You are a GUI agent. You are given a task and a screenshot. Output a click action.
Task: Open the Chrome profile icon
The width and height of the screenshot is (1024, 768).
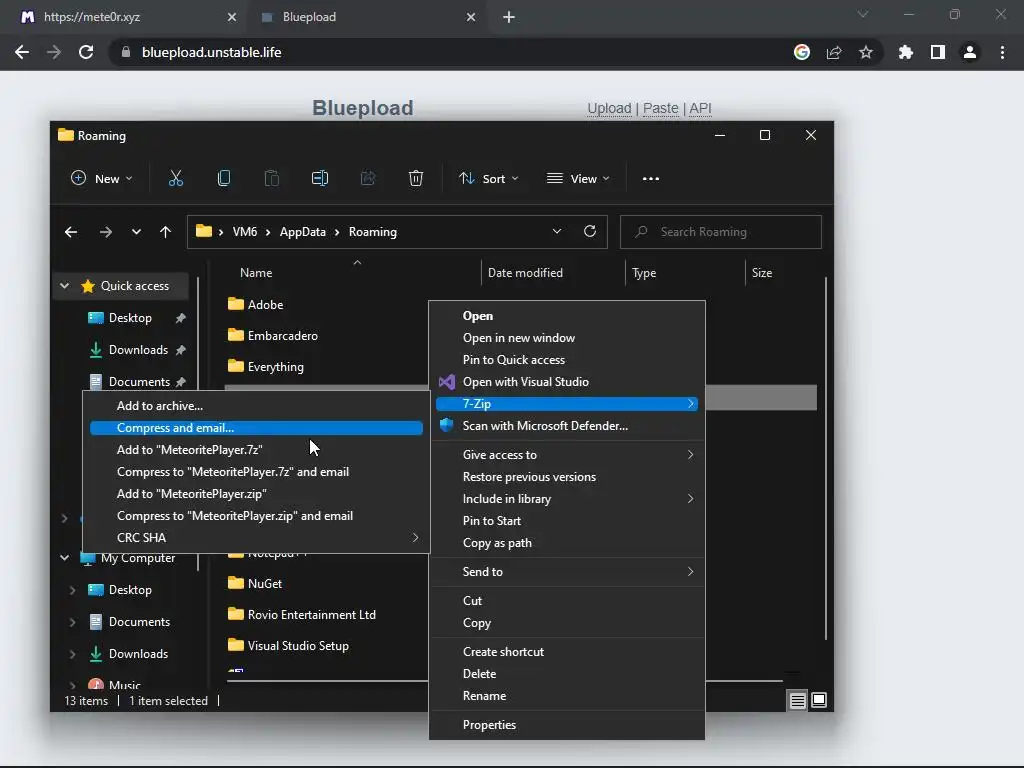tap(970, 52)
